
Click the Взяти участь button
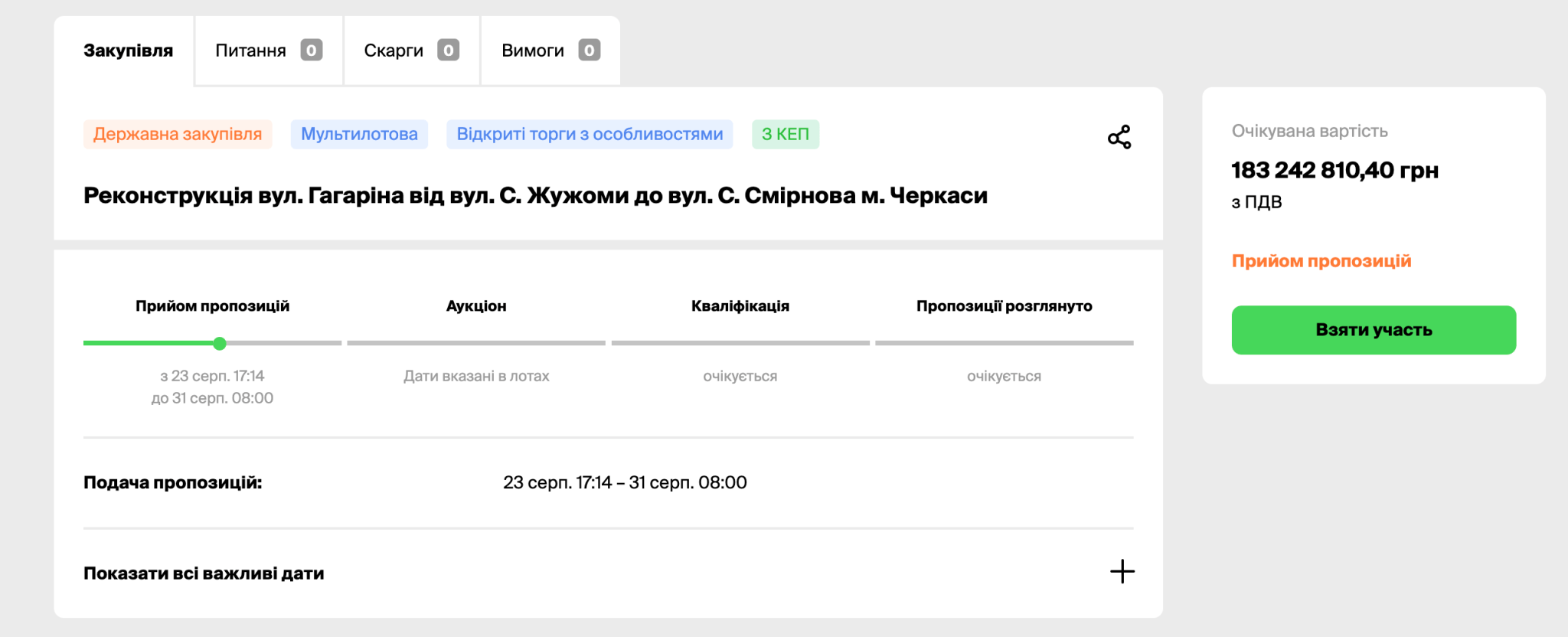click(1374, 330)
